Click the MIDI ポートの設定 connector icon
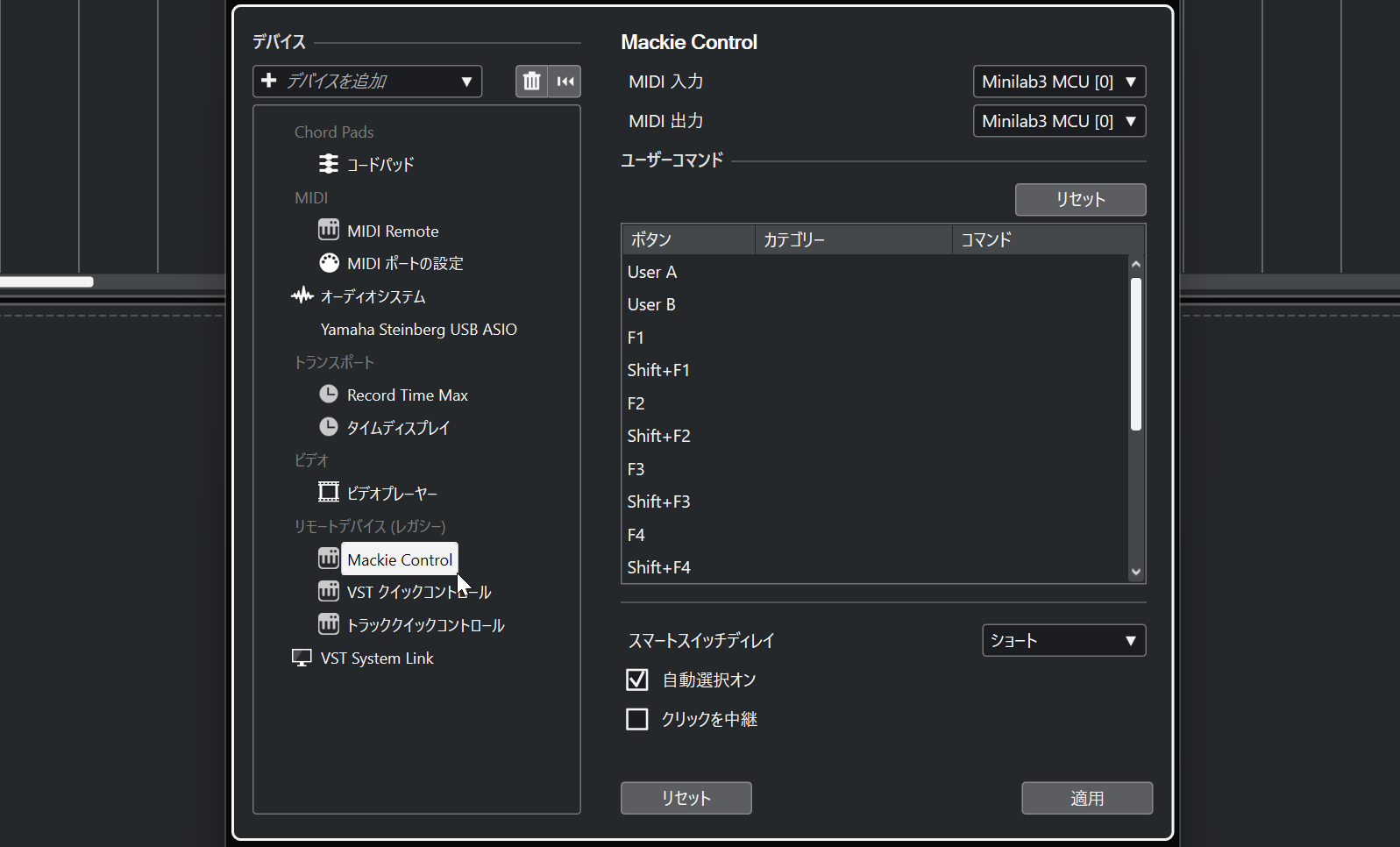1400x847 pixels. (x=329, y=263)
